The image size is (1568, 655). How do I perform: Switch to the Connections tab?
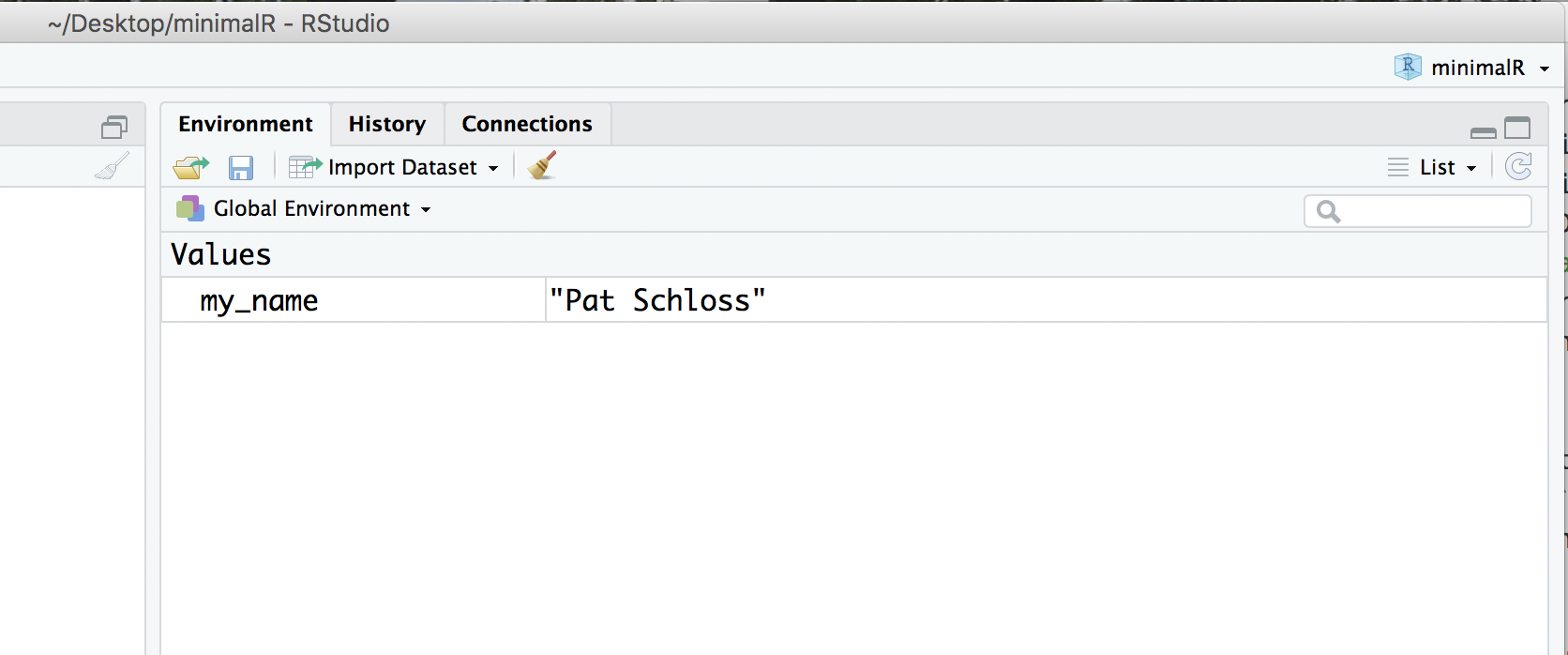pos(527,124)
